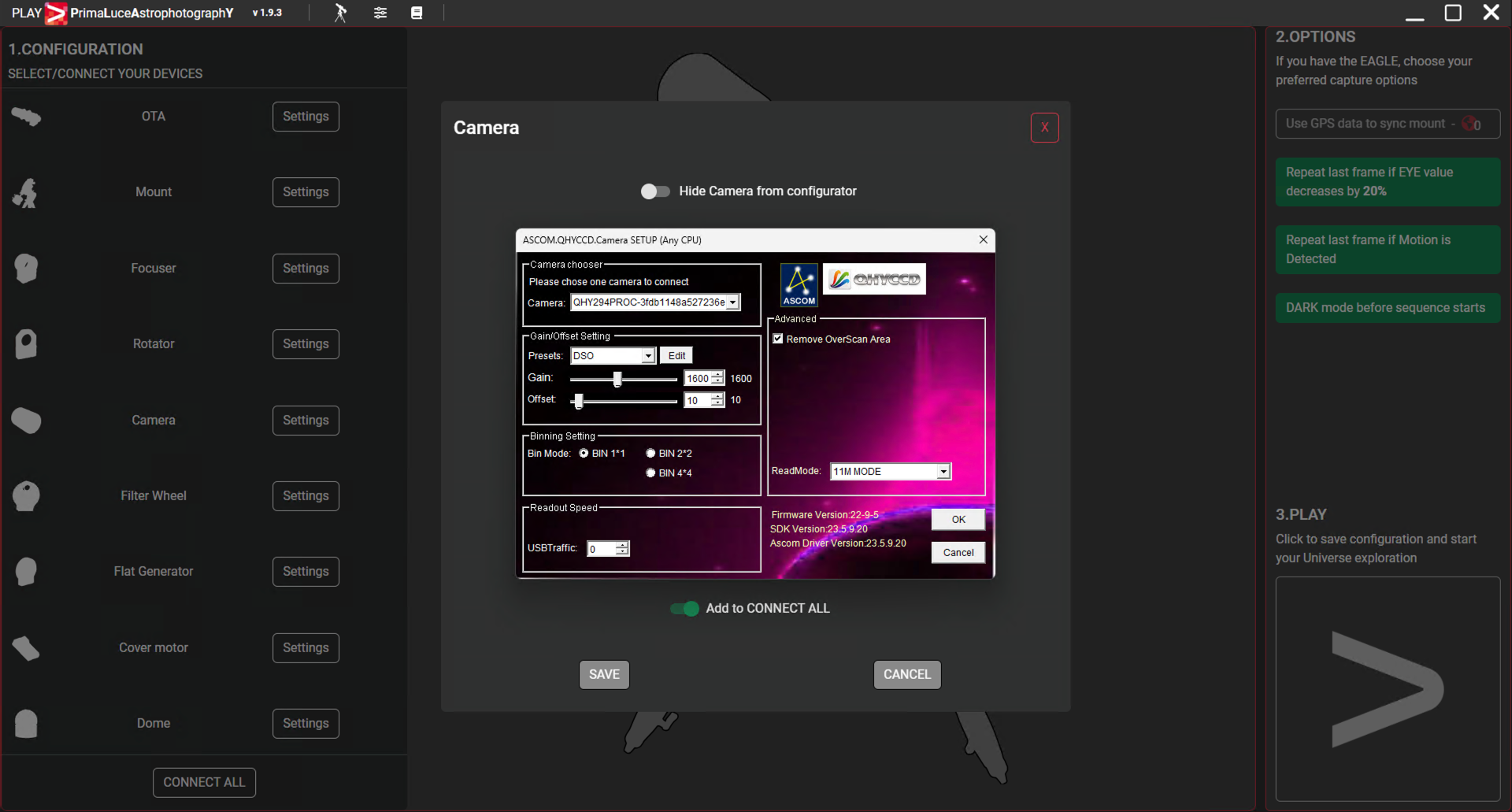Click the Focuser device icon
Screen dimensions: 1512x812
pos(26,269)
